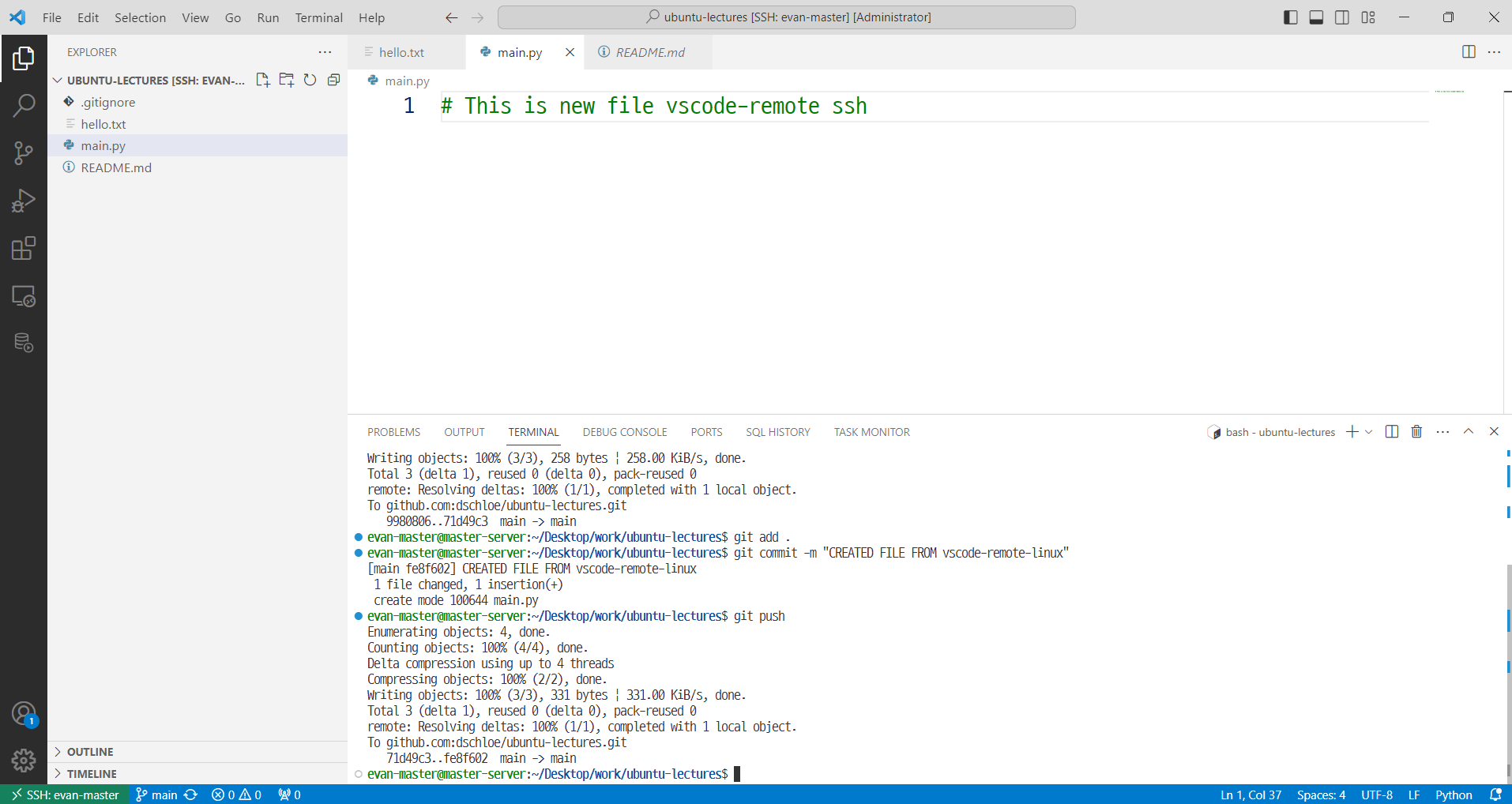Refresh the Explorer file tree

[x=310, y=80]
